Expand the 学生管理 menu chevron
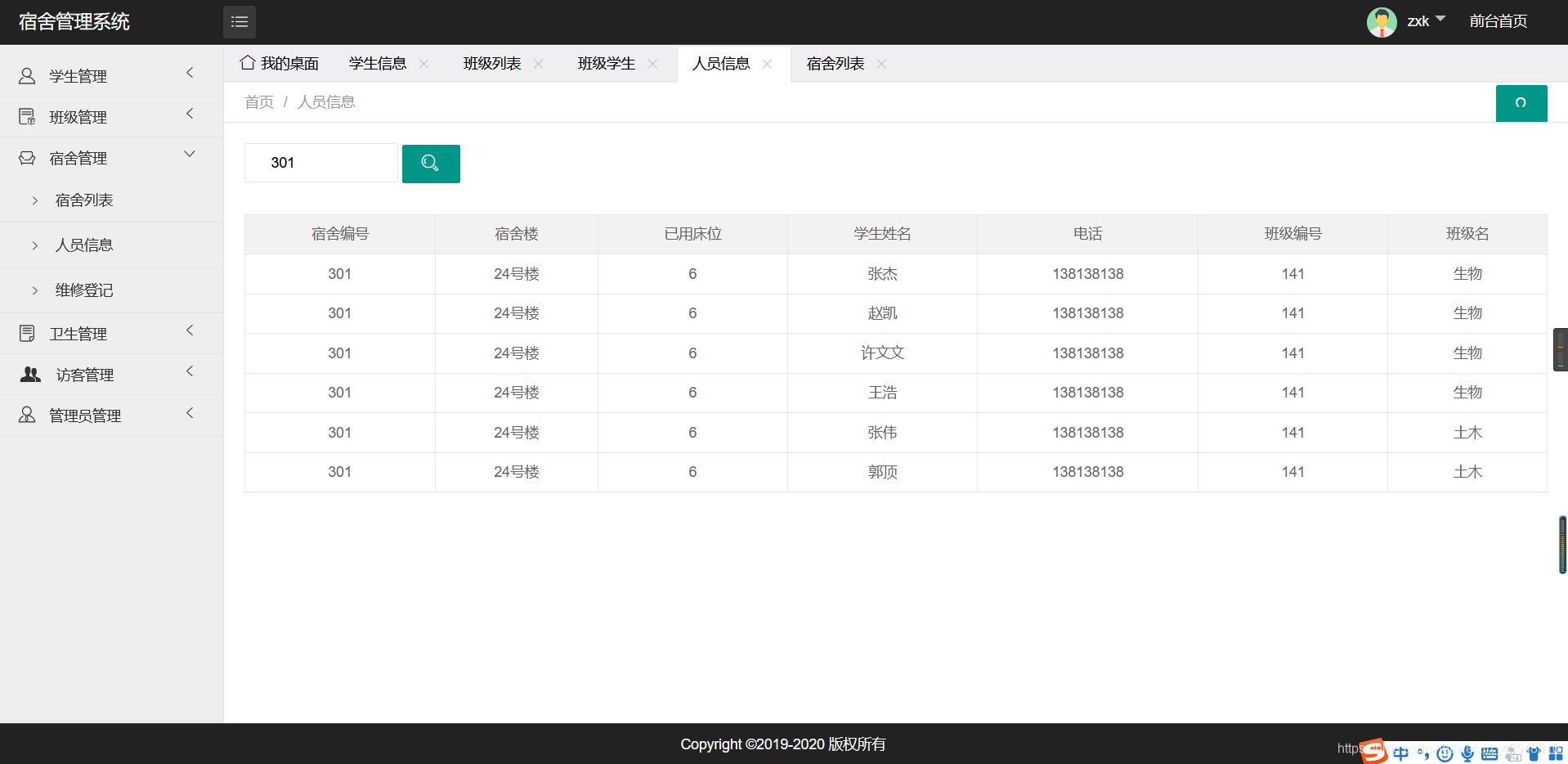Image resolution: width=1568 pixels, height=764 pixels. 190,73
